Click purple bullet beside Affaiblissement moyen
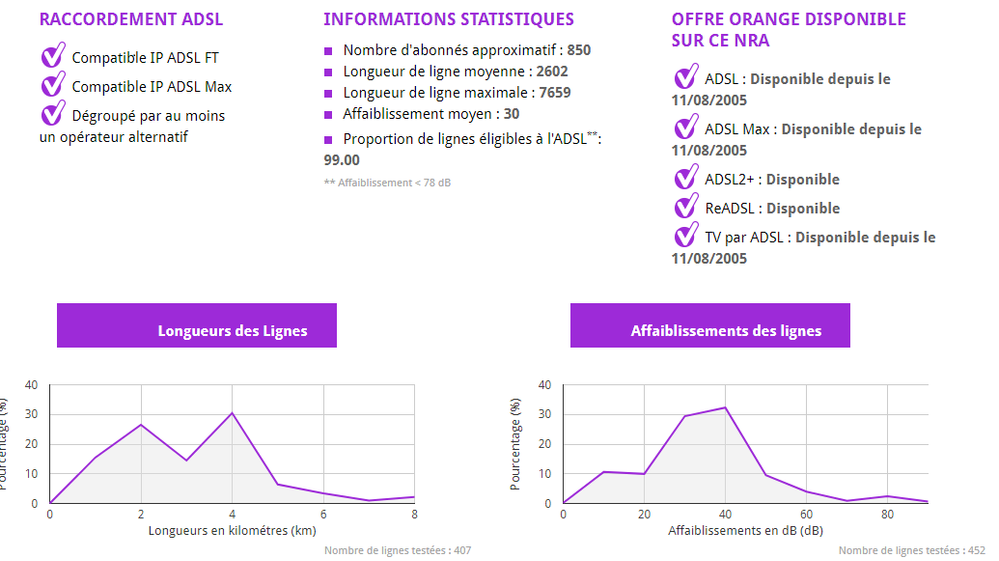999x561 pixels. [x=328, y=115]
